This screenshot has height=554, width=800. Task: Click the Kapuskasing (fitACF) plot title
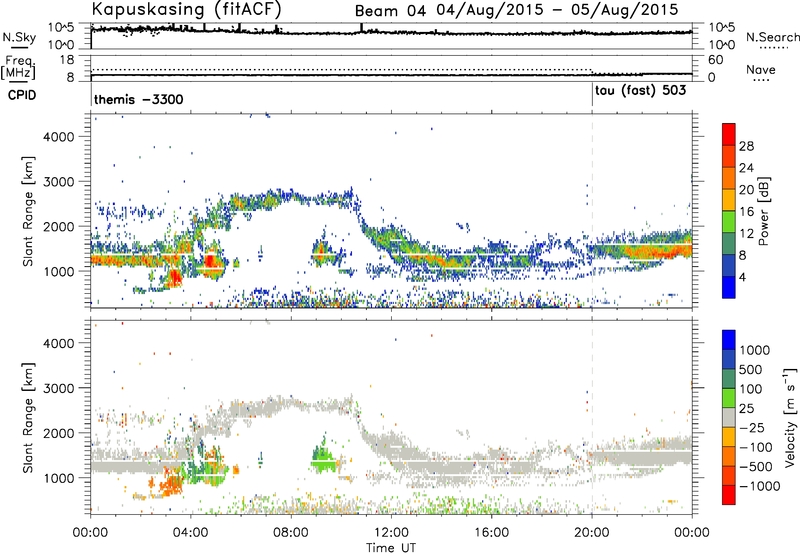pyautogui.click(x=186, y=9)
